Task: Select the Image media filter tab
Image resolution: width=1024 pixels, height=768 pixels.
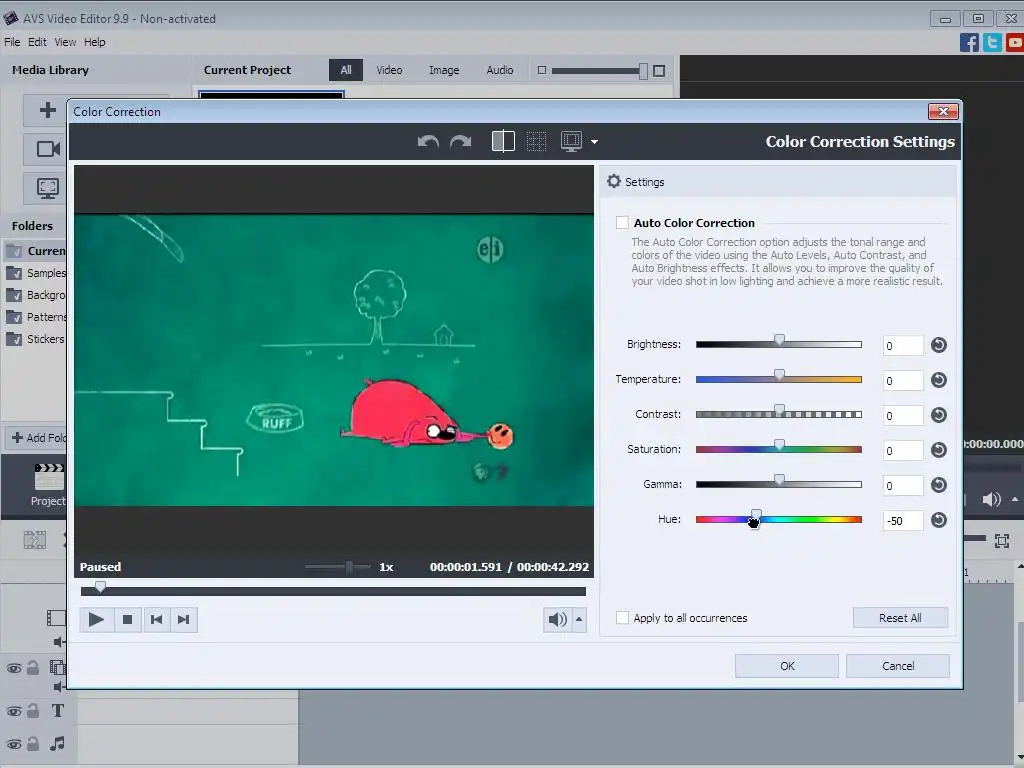Action: 444,70
